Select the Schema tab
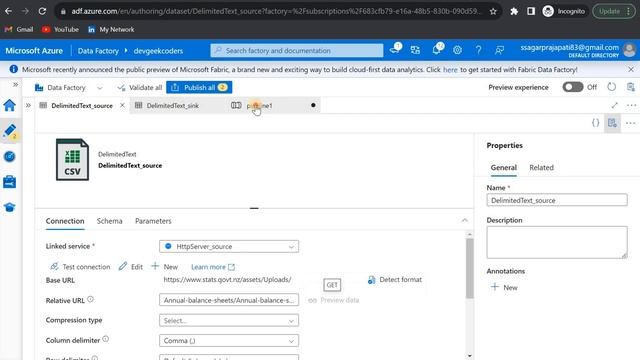 pos(109,221)
